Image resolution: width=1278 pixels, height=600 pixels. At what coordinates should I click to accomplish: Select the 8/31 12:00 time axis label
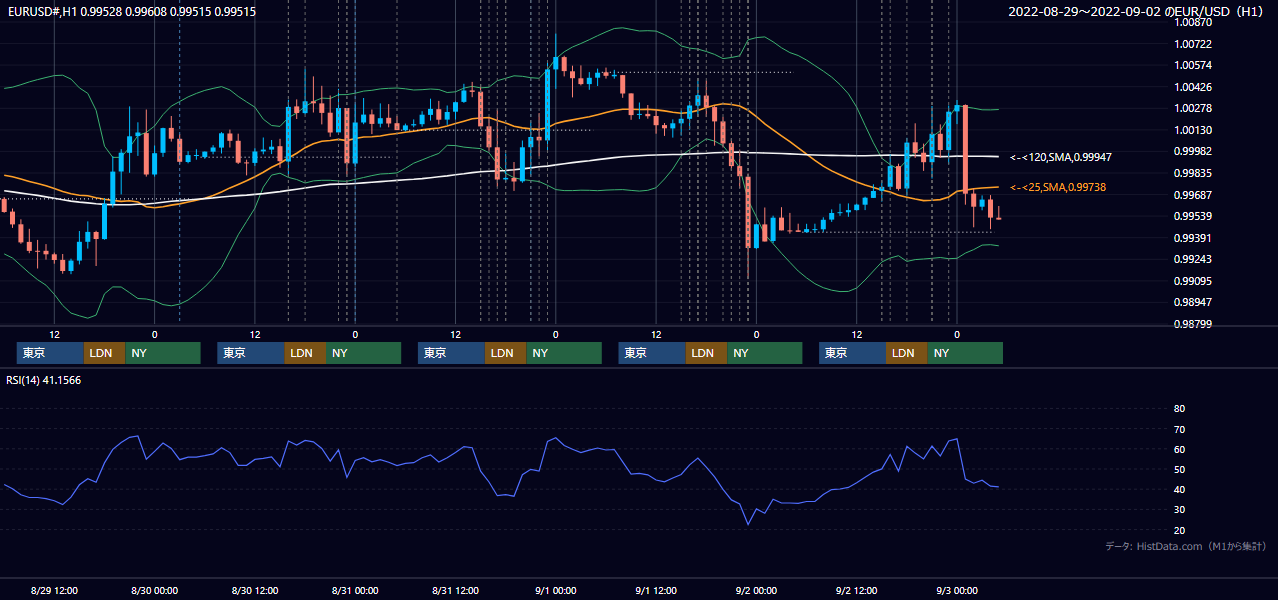(x=456, y=590)
